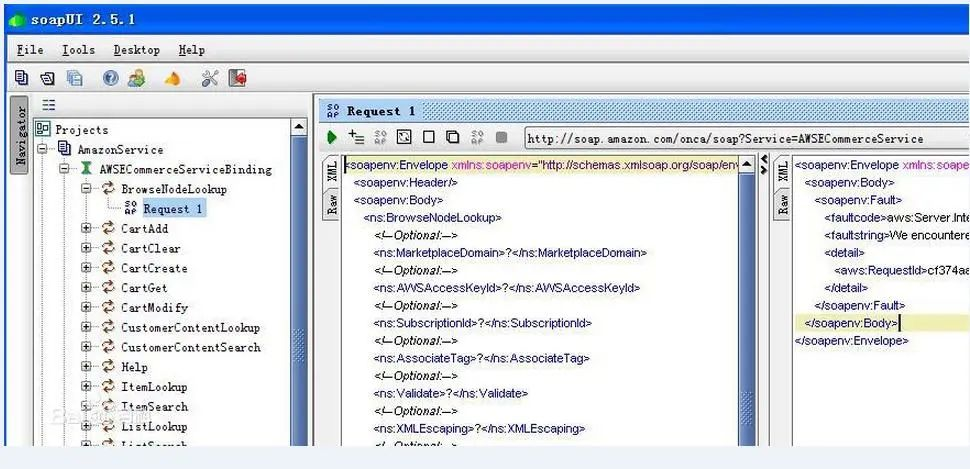This screenshot has width=970, height=469.
Task: Select the request editor XML tab
Action: click(x=333, y=170)
